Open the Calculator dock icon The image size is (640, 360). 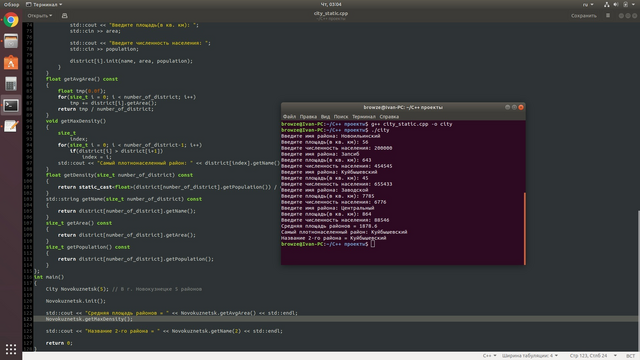coord(11,84)
